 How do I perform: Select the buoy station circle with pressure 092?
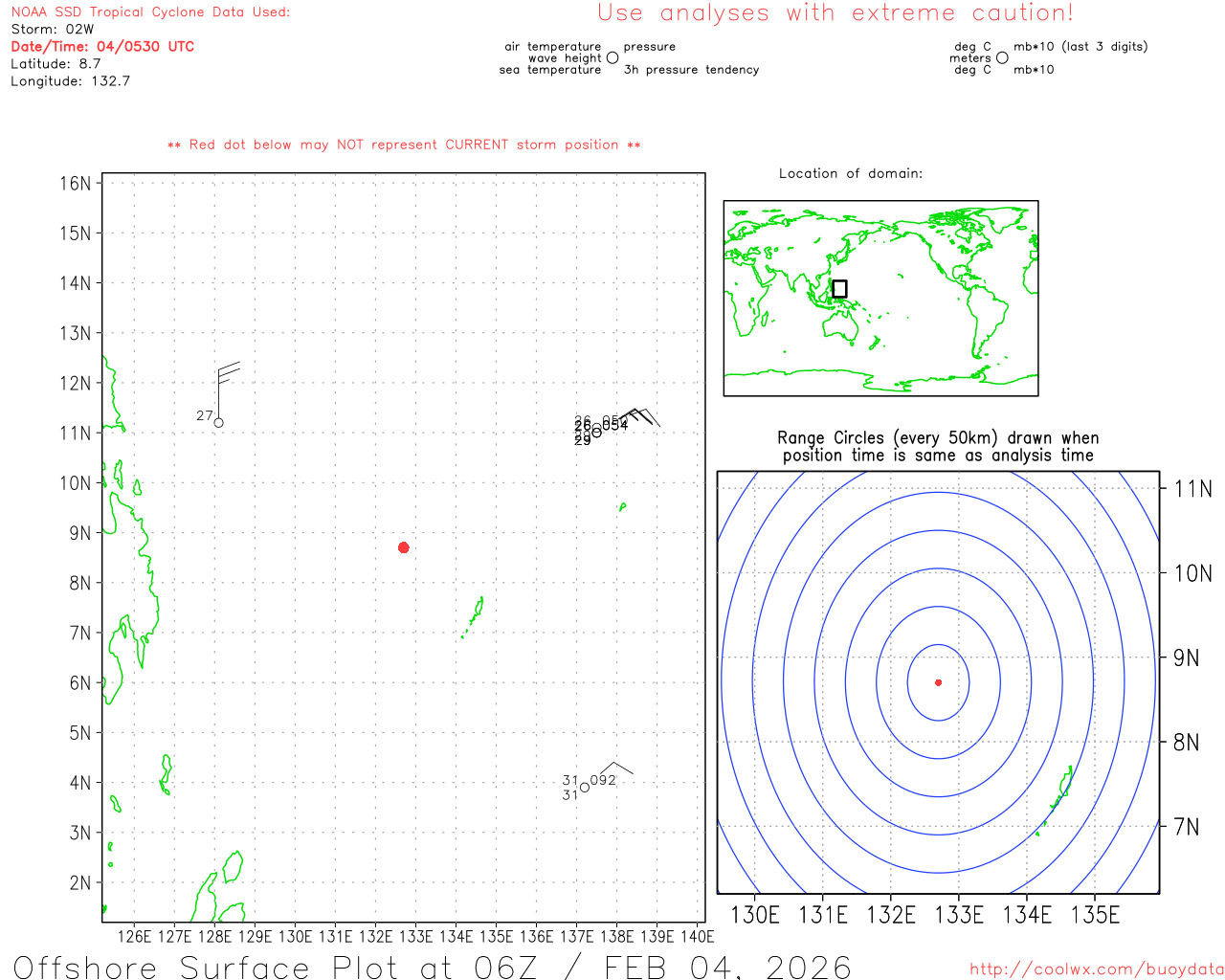pos(585,787)
